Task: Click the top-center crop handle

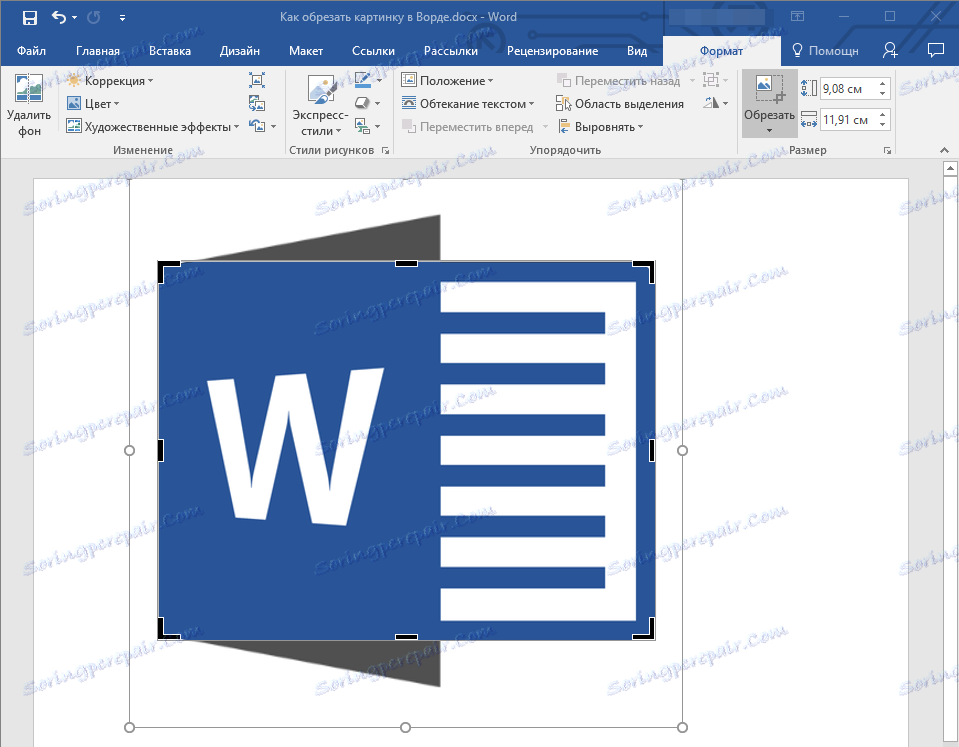Action: (406, 264)
